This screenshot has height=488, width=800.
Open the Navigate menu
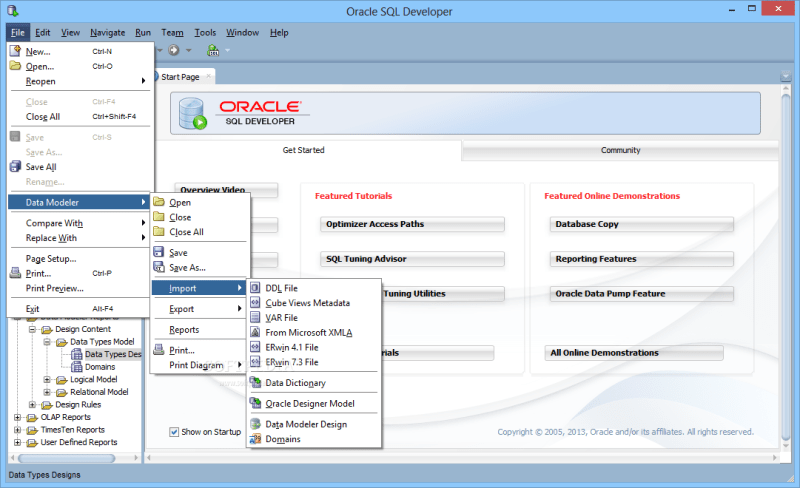point(108,33)
